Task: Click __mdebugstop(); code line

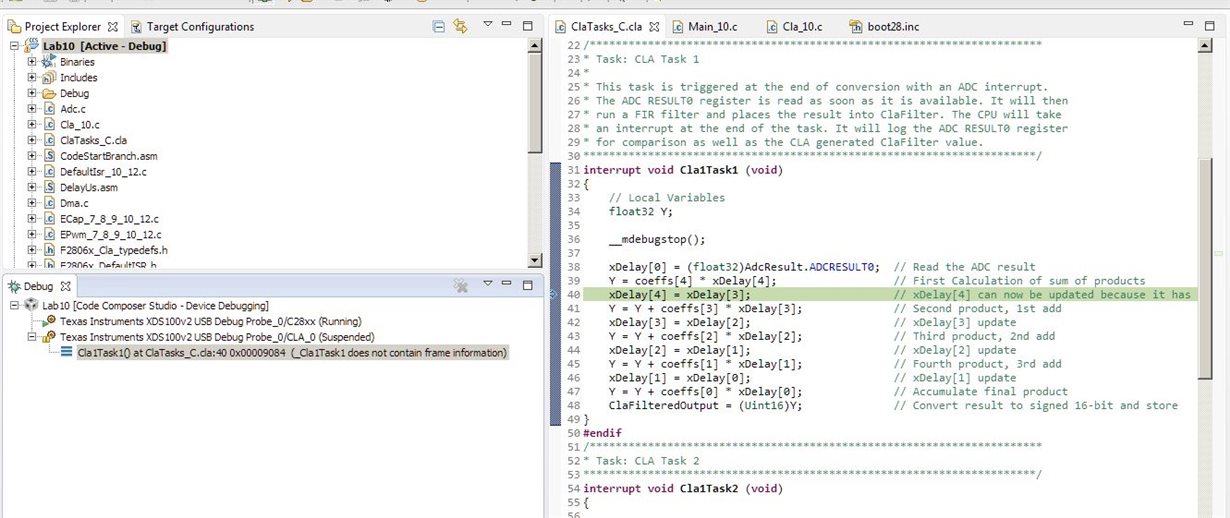Action: click(655, 239)
